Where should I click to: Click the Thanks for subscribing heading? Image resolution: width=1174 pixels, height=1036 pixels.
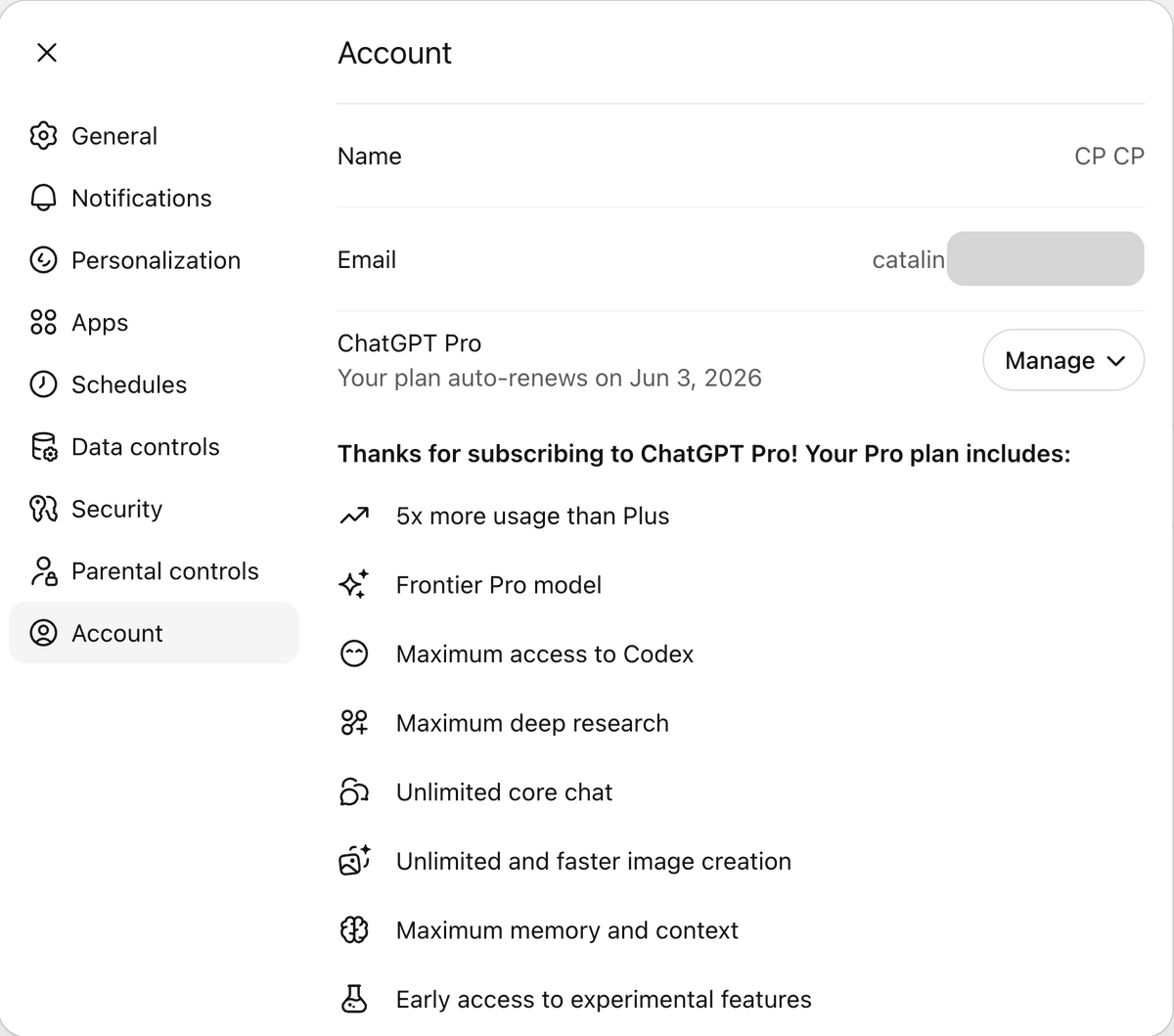click(x=703, y=454)
